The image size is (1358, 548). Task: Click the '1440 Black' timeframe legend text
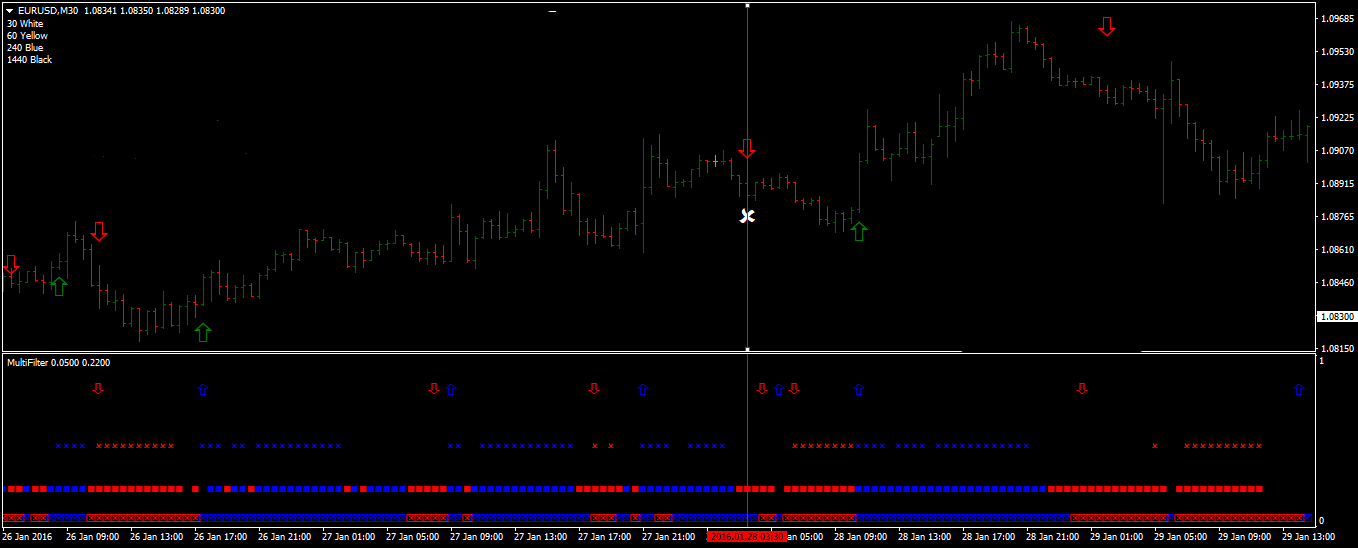29,60
